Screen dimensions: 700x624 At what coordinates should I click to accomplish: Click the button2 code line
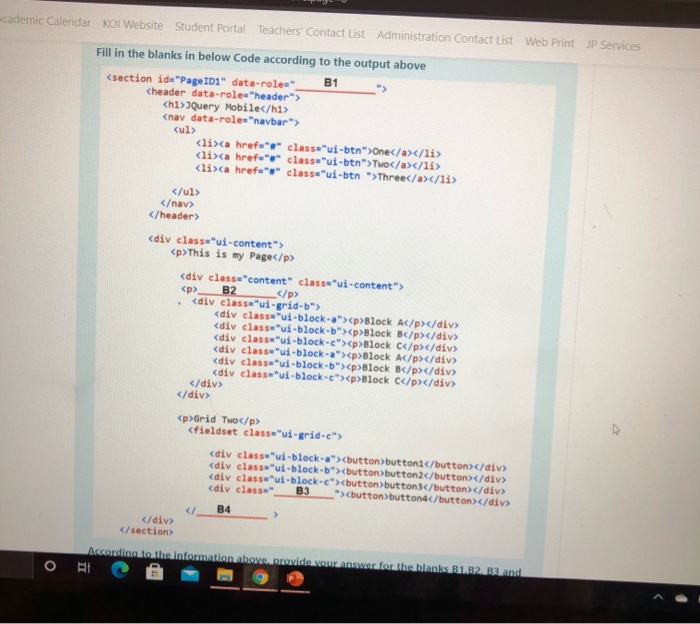(358, 473)
